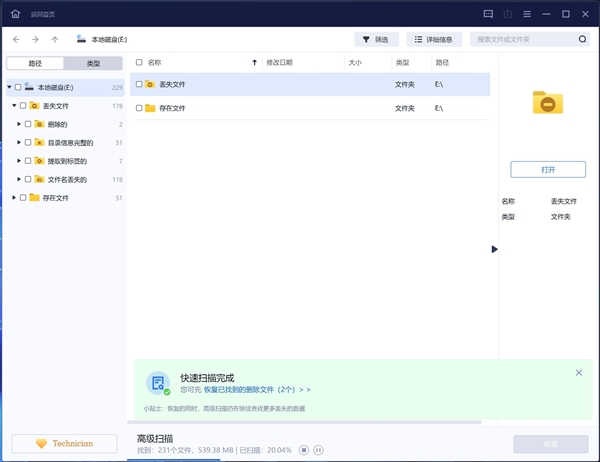Navigate back with the left arrow
Viewport: 600px width, 462px height.
(x=16, y=39)
